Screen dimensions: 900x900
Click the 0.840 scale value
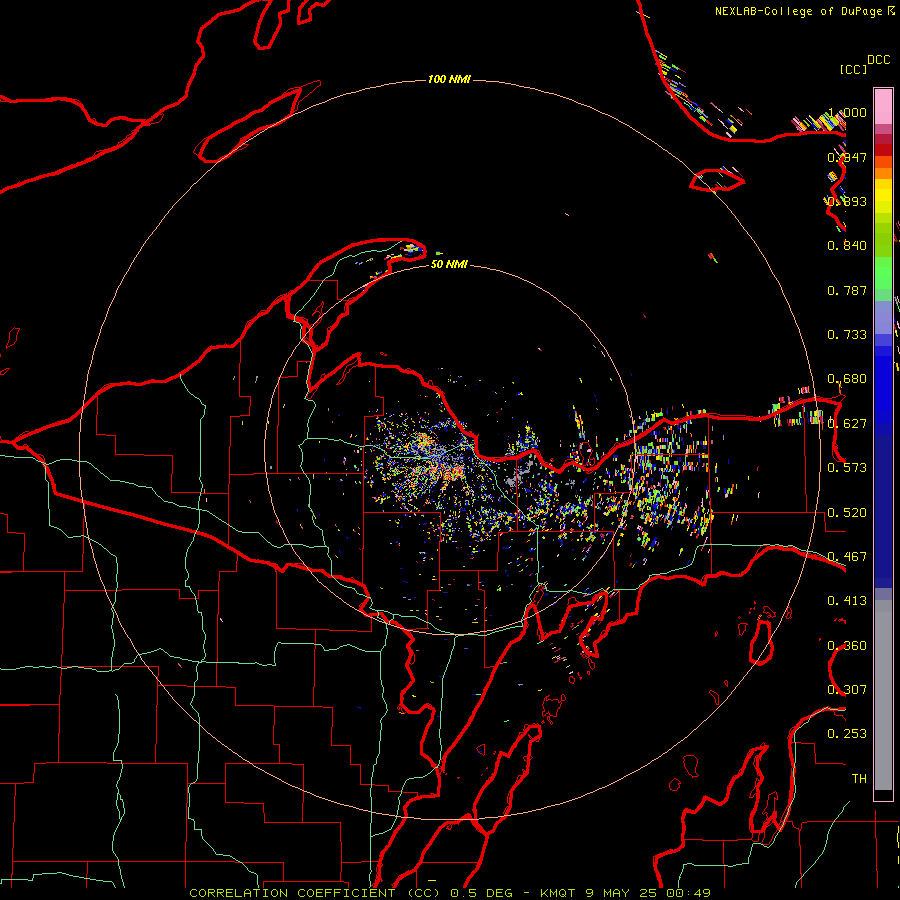click(x=847, y=246)
